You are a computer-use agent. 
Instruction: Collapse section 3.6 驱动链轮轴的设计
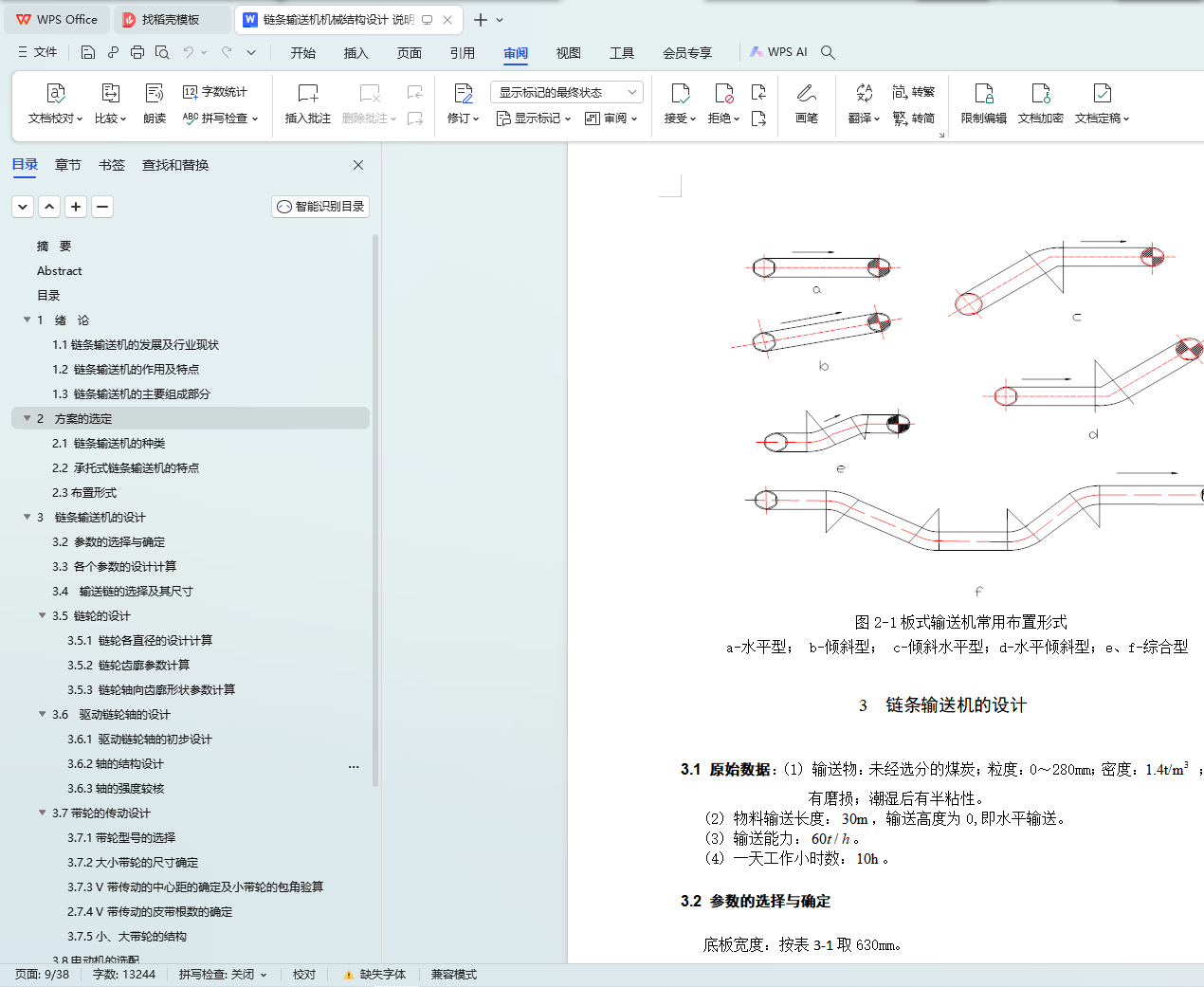click(42, 714)
